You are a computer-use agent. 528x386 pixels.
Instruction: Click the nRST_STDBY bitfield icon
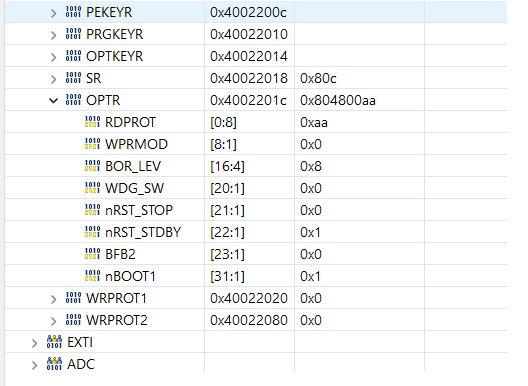92,232
